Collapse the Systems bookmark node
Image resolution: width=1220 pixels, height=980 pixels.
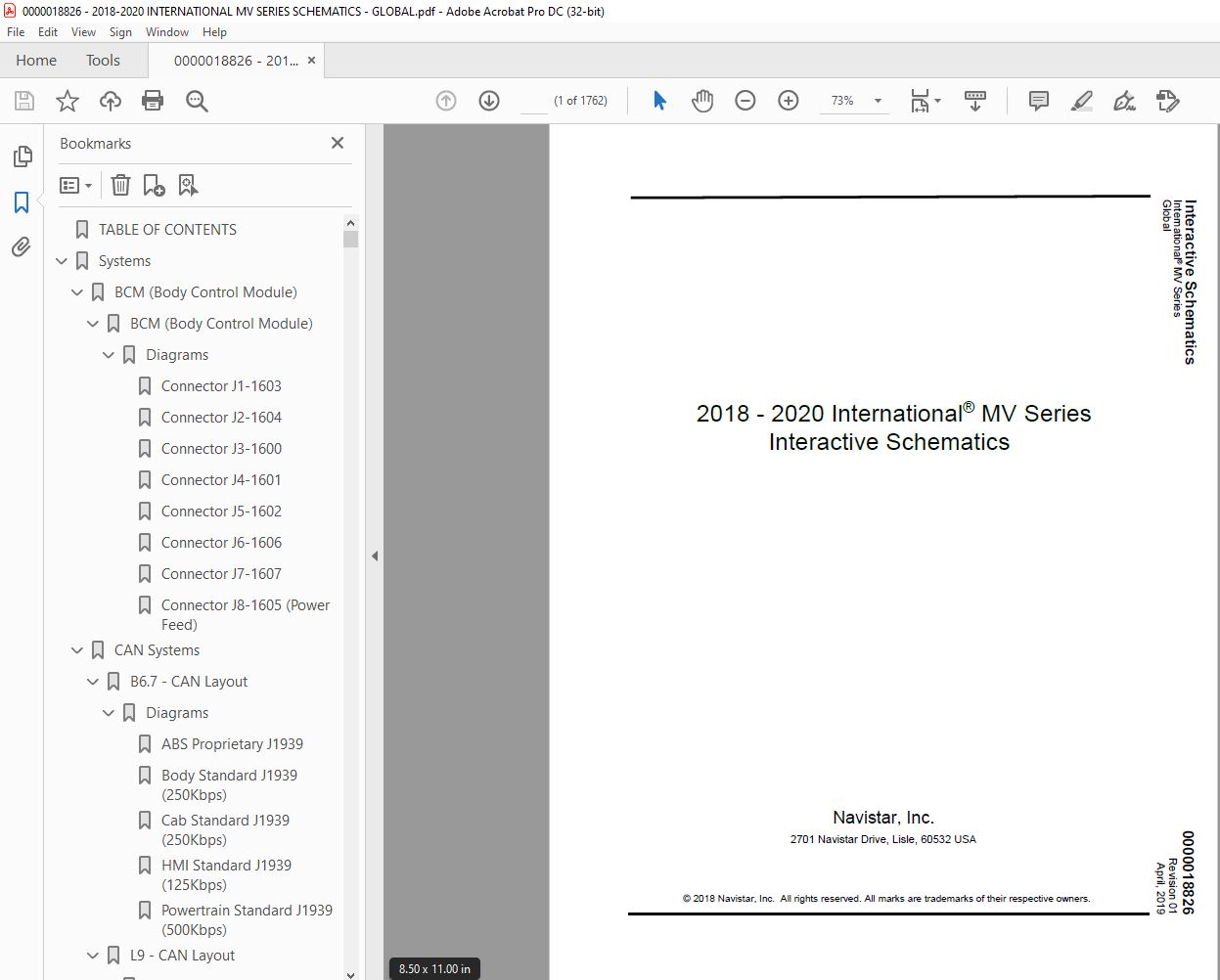pos(62,261)
